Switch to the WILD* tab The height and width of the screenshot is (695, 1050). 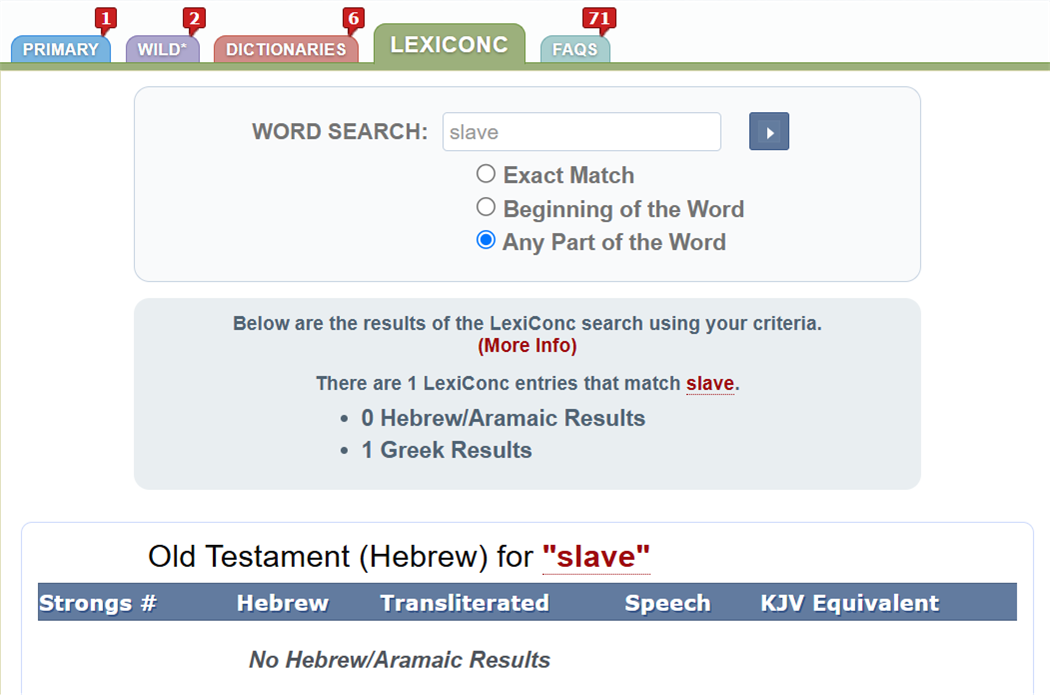(163, 49)
